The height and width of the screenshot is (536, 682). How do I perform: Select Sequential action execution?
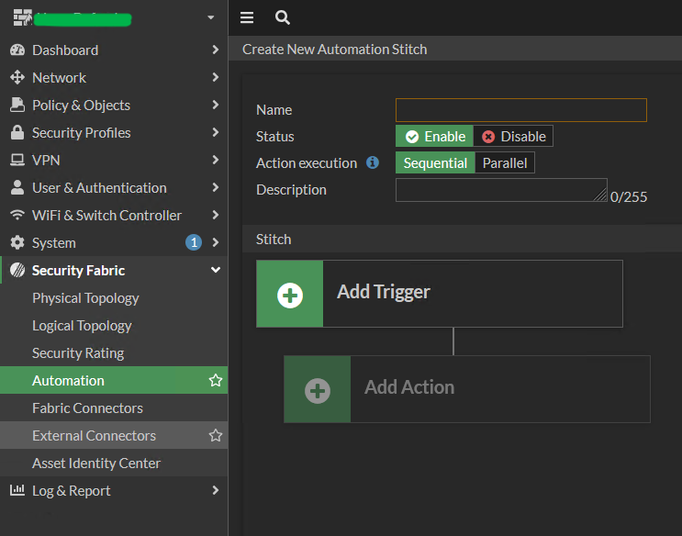coord(435,163)
